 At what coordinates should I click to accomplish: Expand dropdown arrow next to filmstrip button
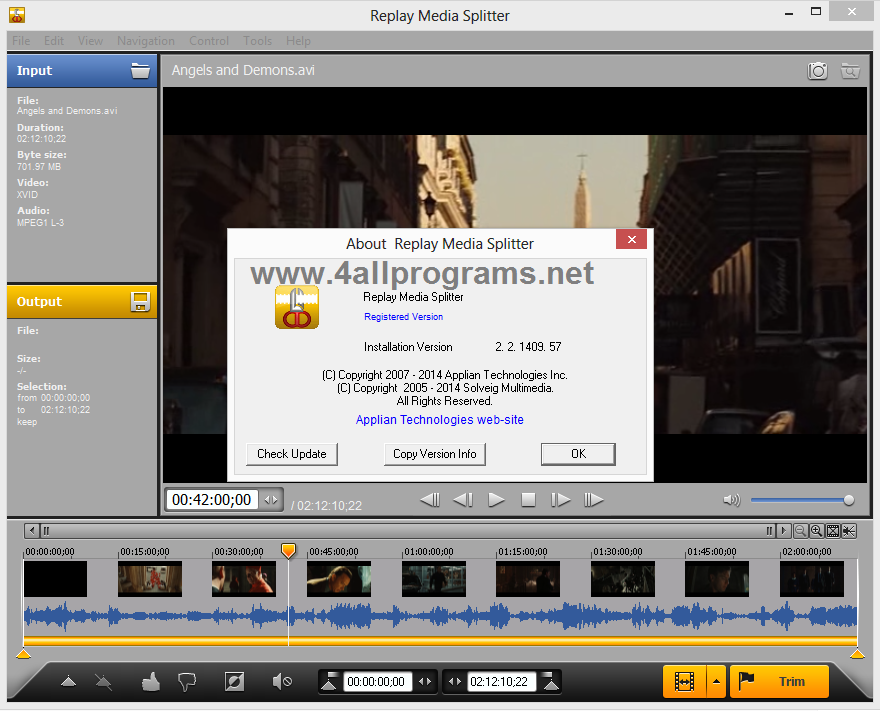[716, 682]
